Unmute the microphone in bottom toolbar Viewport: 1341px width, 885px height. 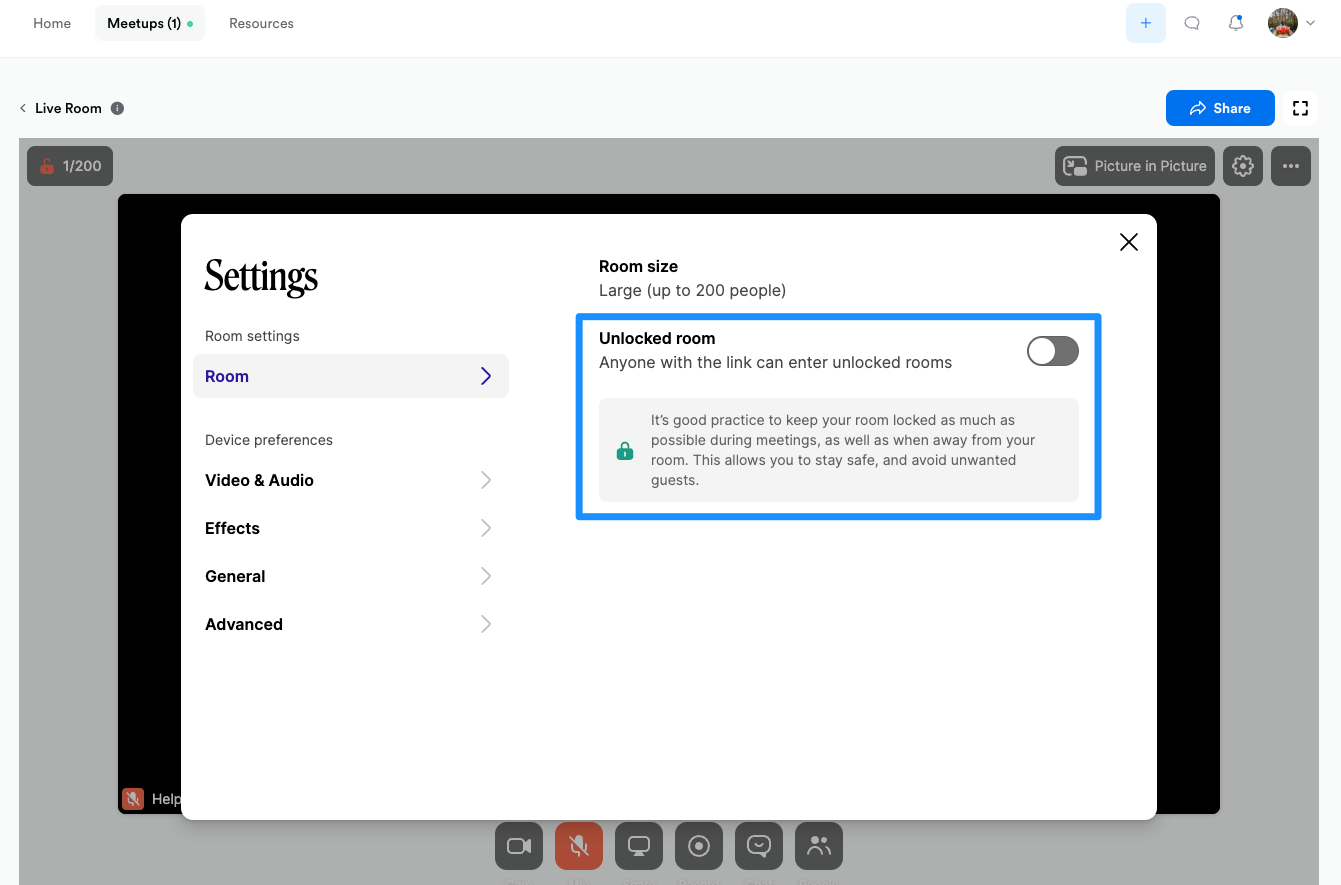tap(579, 846)
